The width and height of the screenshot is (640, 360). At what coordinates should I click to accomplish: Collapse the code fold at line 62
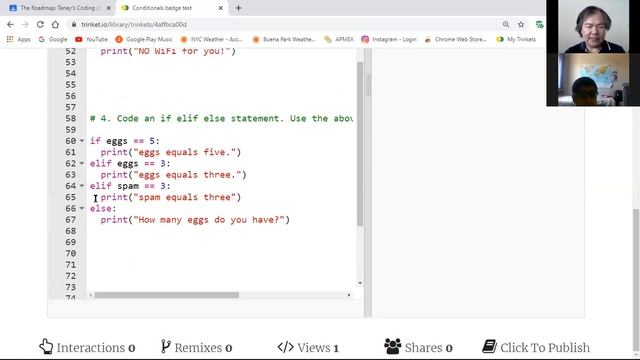point(82,163)
